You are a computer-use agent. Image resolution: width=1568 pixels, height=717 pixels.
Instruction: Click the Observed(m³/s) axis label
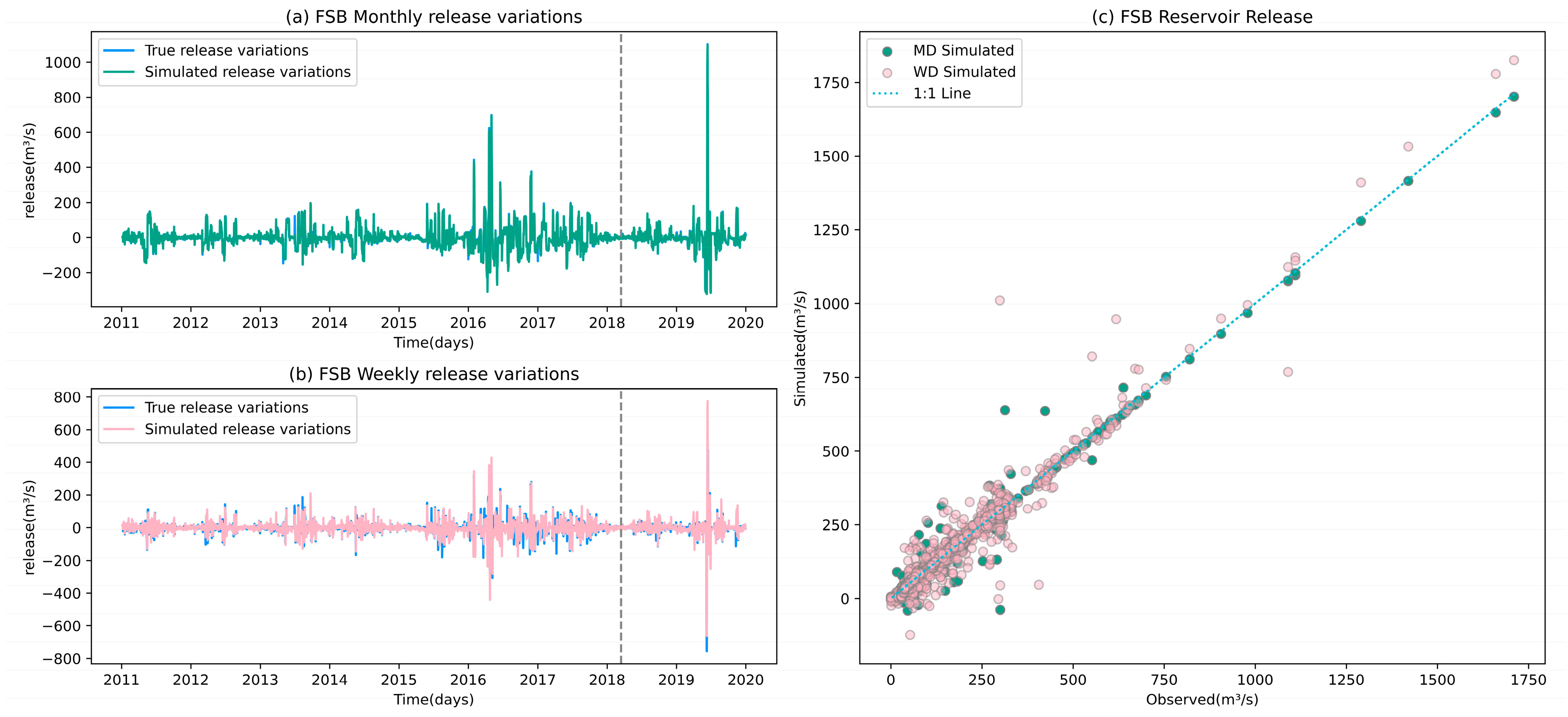pos(1201,700)
